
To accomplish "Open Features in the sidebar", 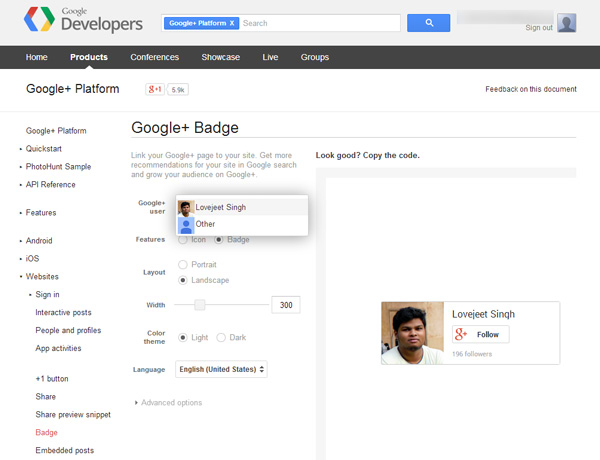I will pyautogui.click(x=41, y=212).
